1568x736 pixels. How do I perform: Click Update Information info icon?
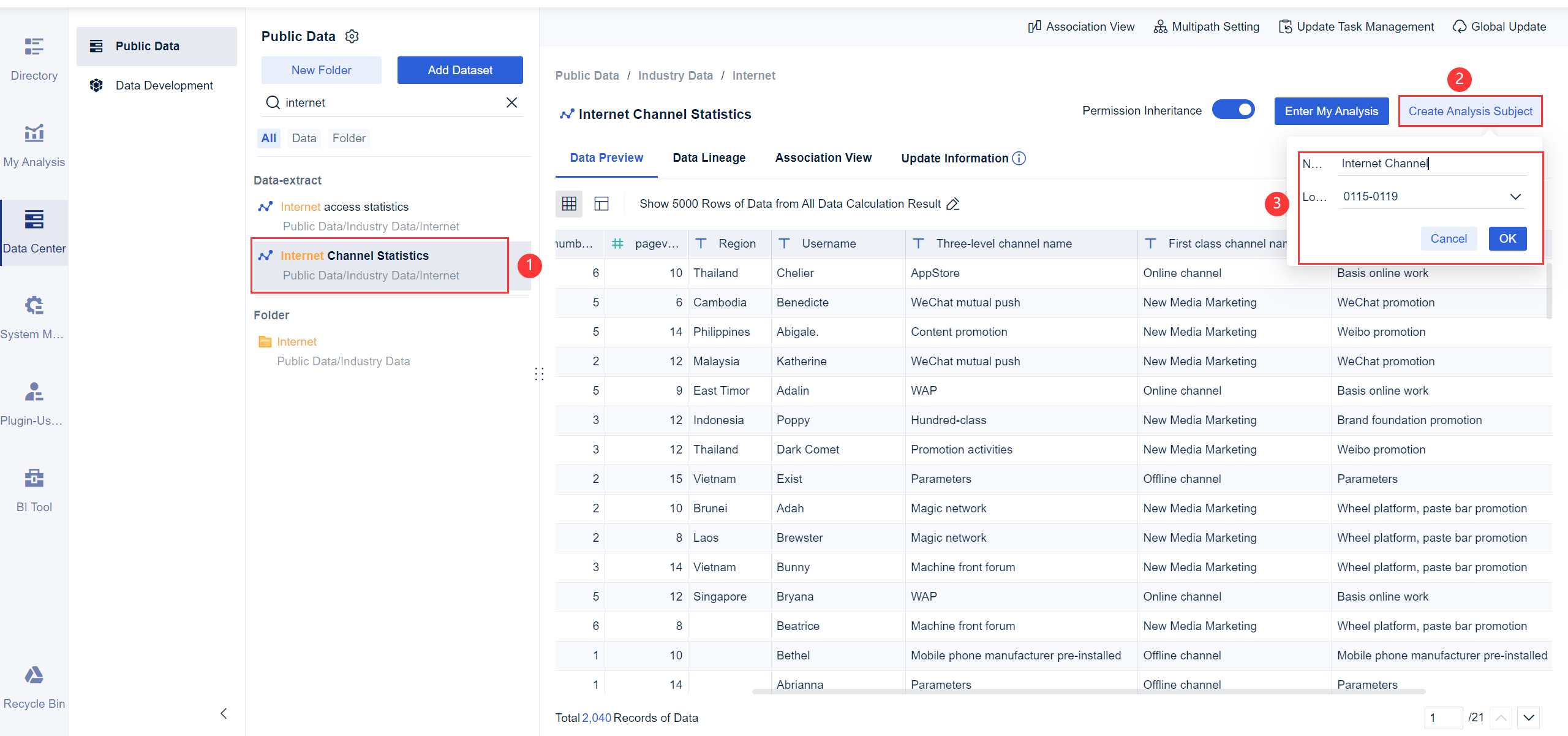pyautogui.click(x=1019, y=158)
